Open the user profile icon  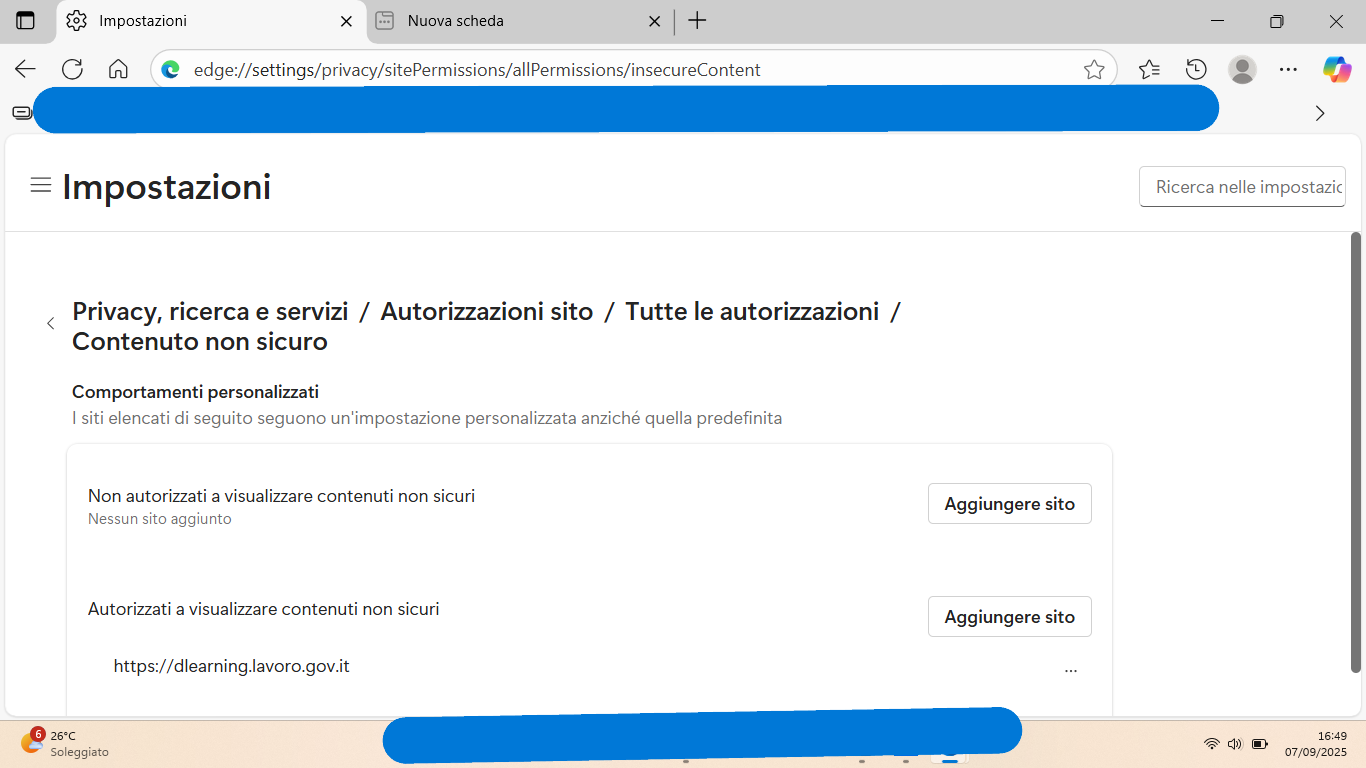tap(1242, 69)
